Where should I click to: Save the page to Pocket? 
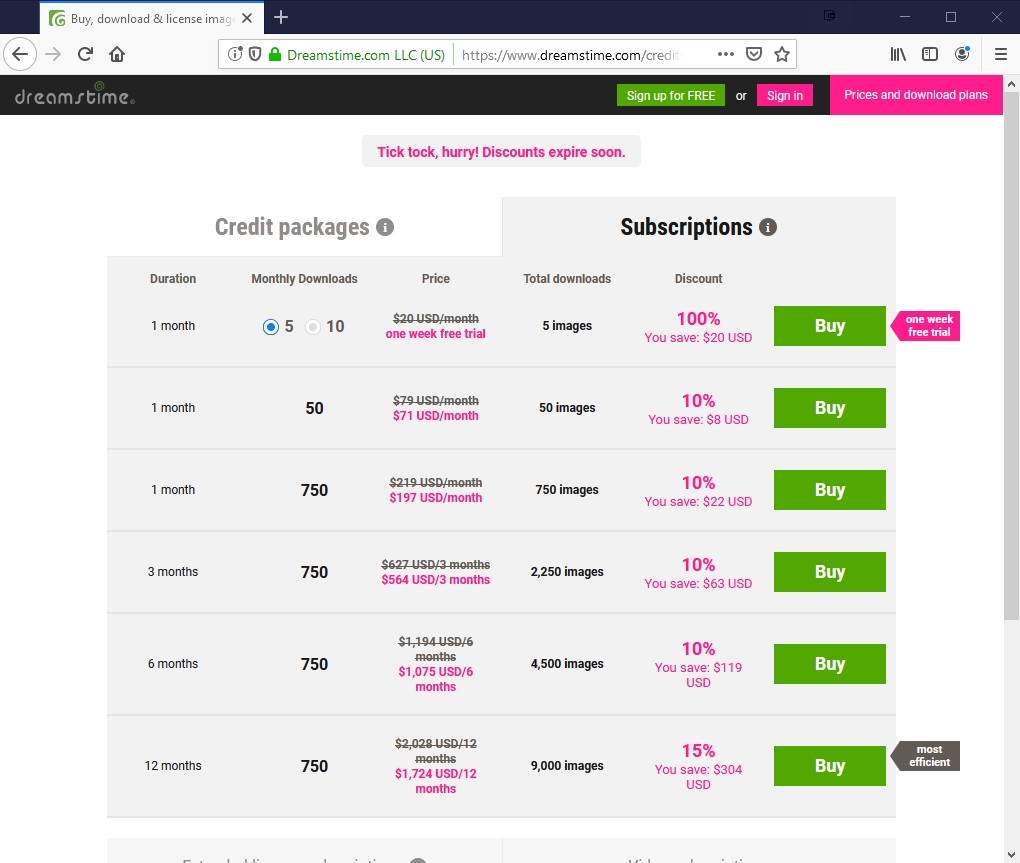(x=754, y=54)
